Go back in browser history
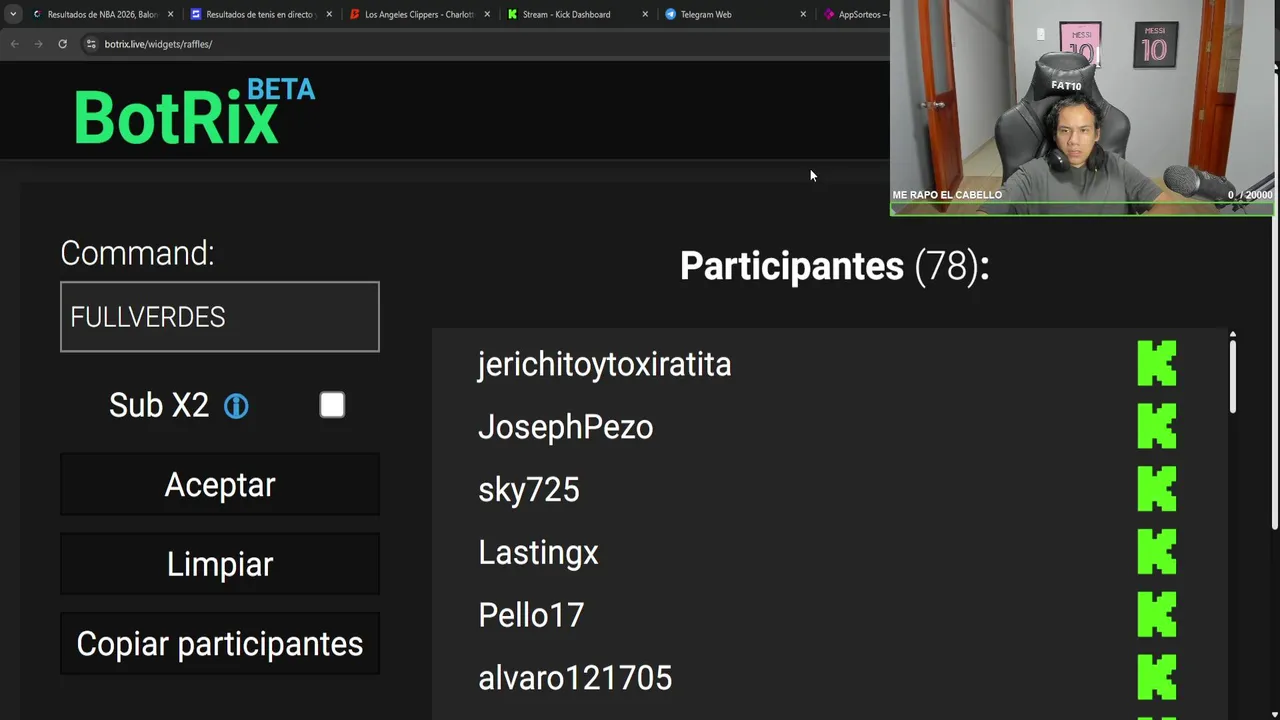1280x720 pixels. coord(15,44)
